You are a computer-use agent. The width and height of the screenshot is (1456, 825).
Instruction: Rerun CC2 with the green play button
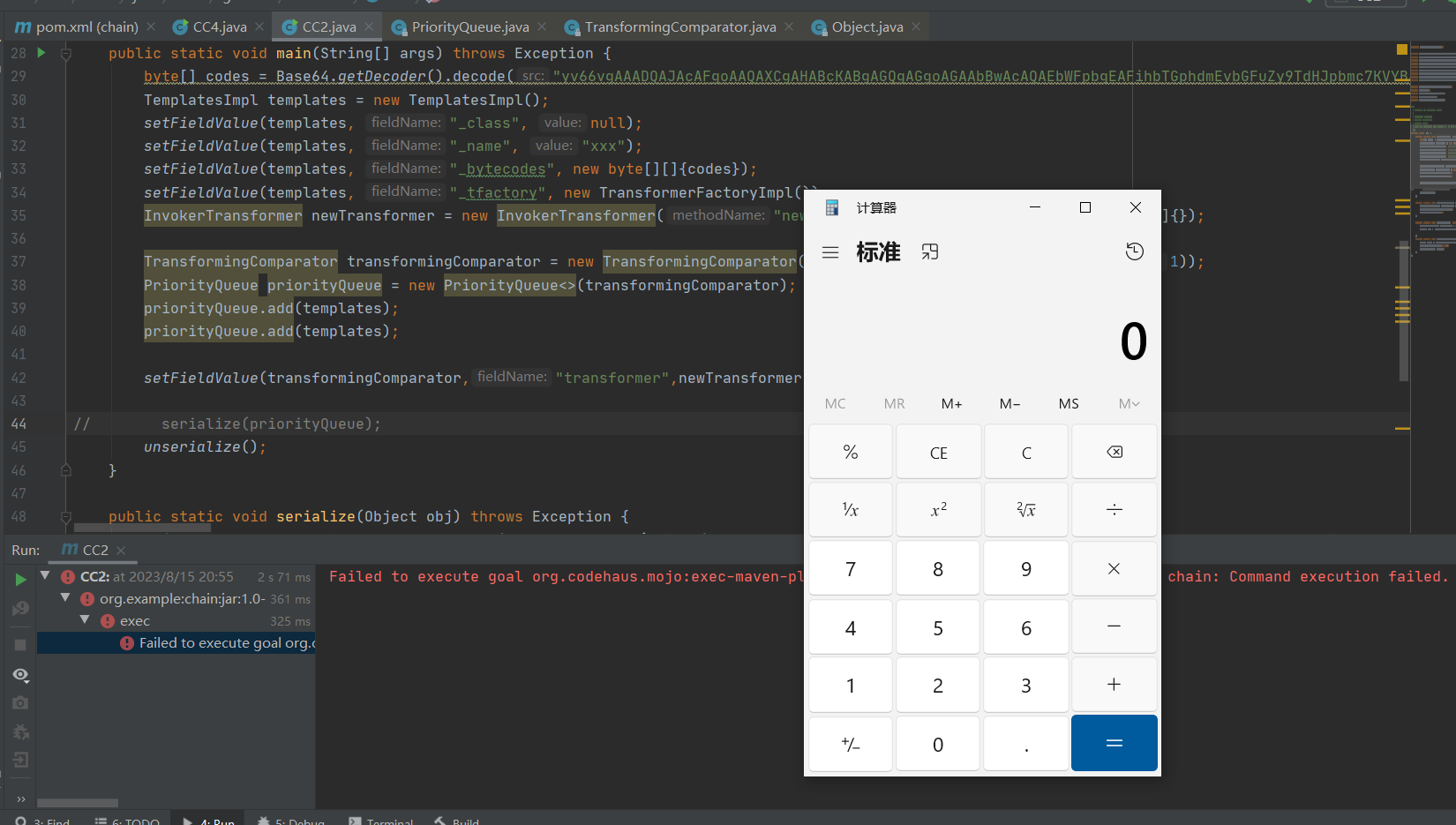click(20, 580)
